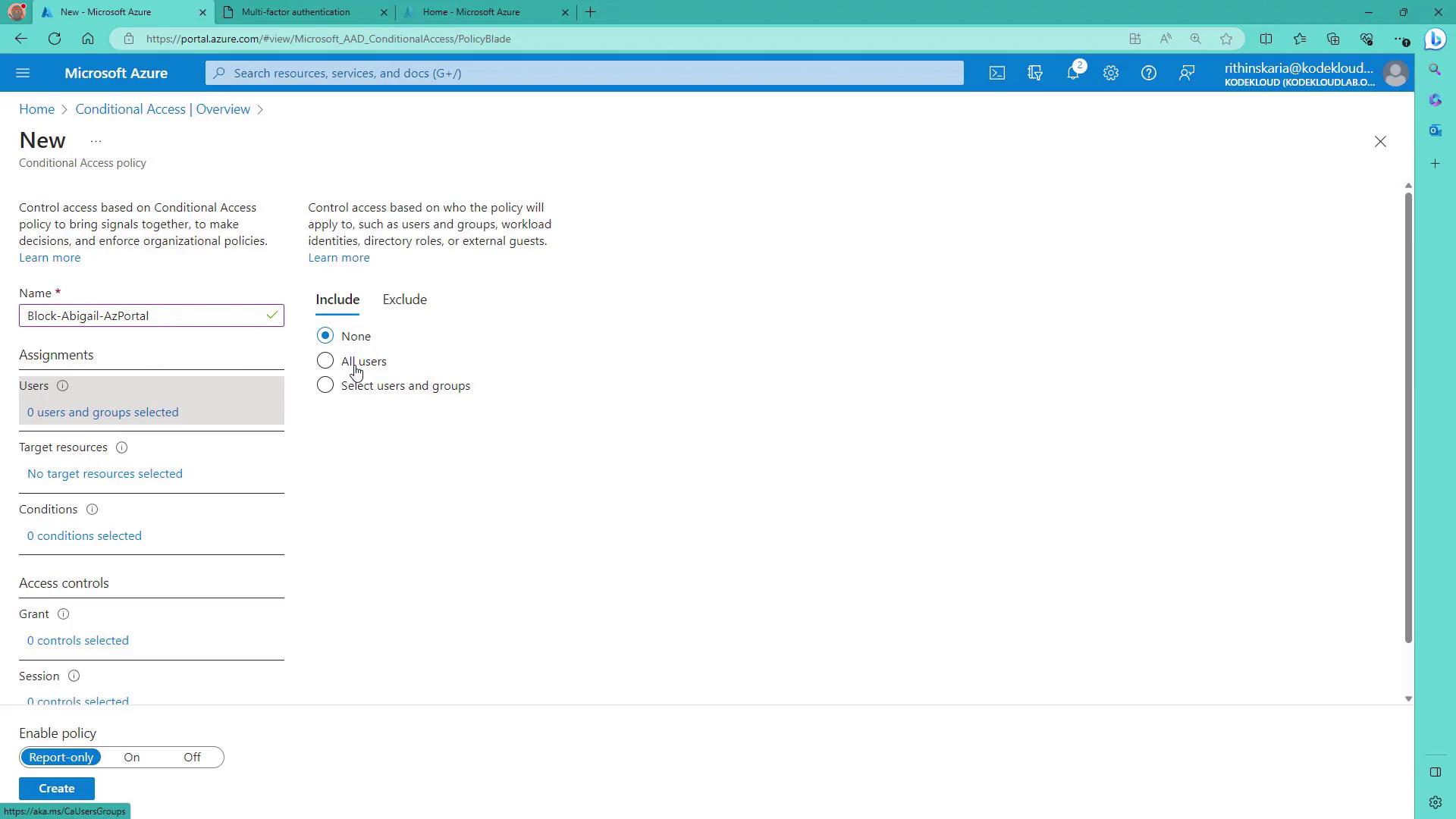The width and height of the screenshot is (1456, 819).
Task: Open the notifications bell
Action: click(1073, 73)
